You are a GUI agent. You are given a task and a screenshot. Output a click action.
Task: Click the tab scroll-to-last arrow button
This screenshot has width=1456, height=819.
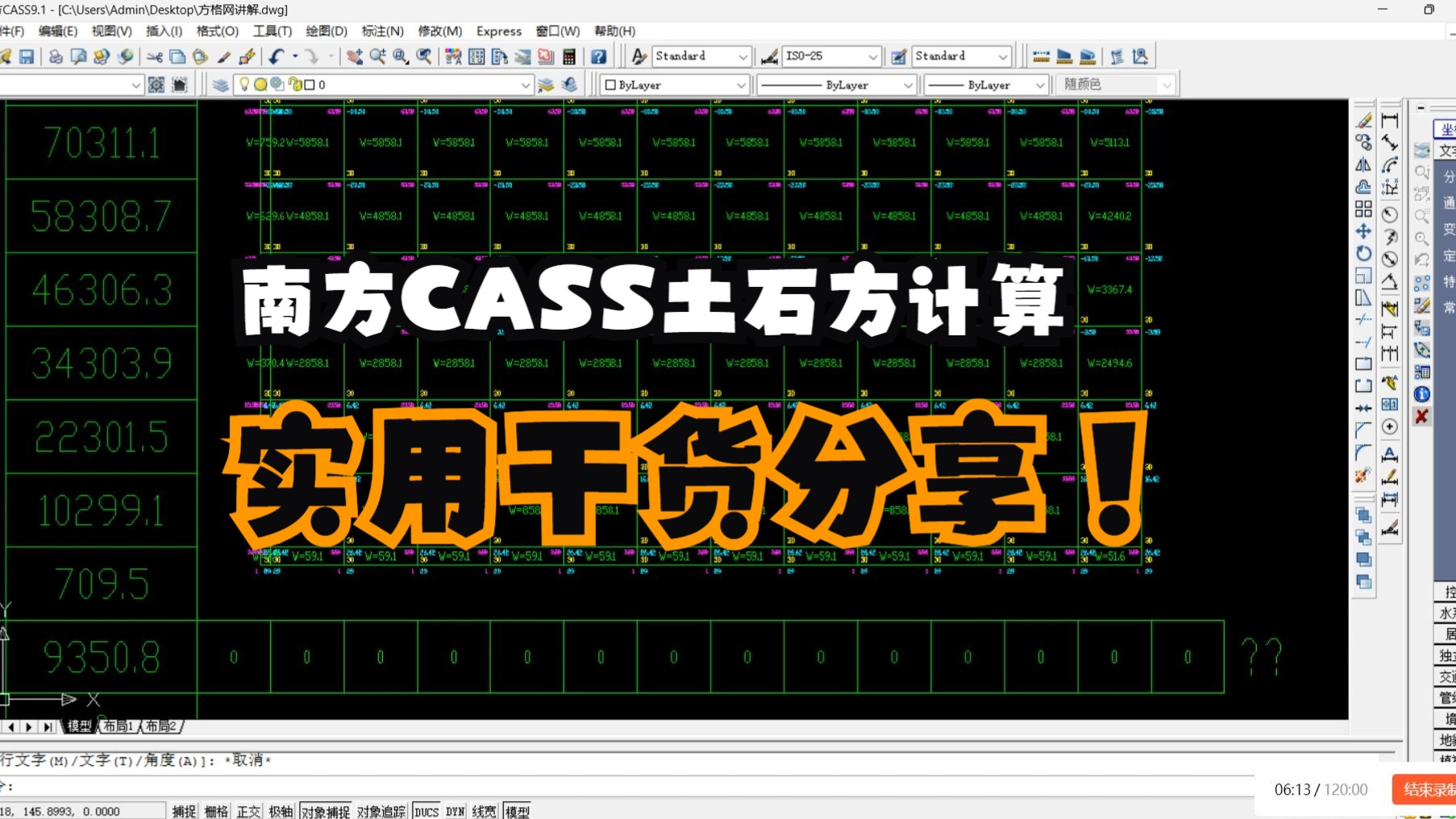click(48, 726)
